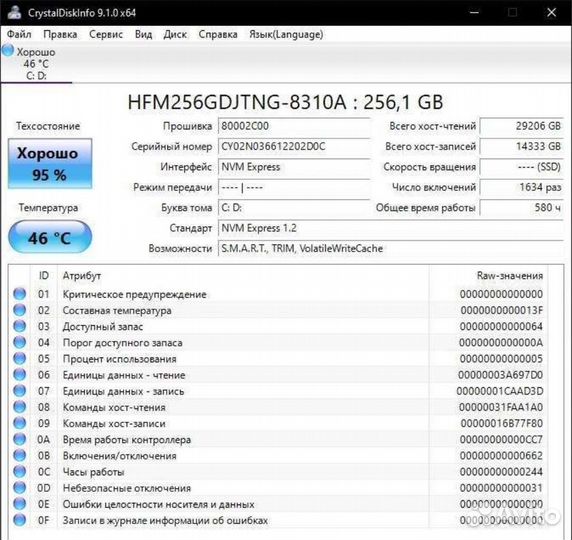Click the blue disk status orb beside Хорошо 46 °C
Screen dimensions: 572x540
[8, 50]
